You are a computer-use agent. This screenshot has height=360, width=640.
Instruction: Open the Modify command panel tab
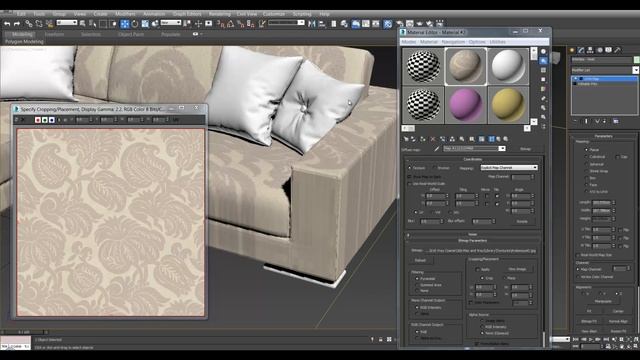(581, 50)
